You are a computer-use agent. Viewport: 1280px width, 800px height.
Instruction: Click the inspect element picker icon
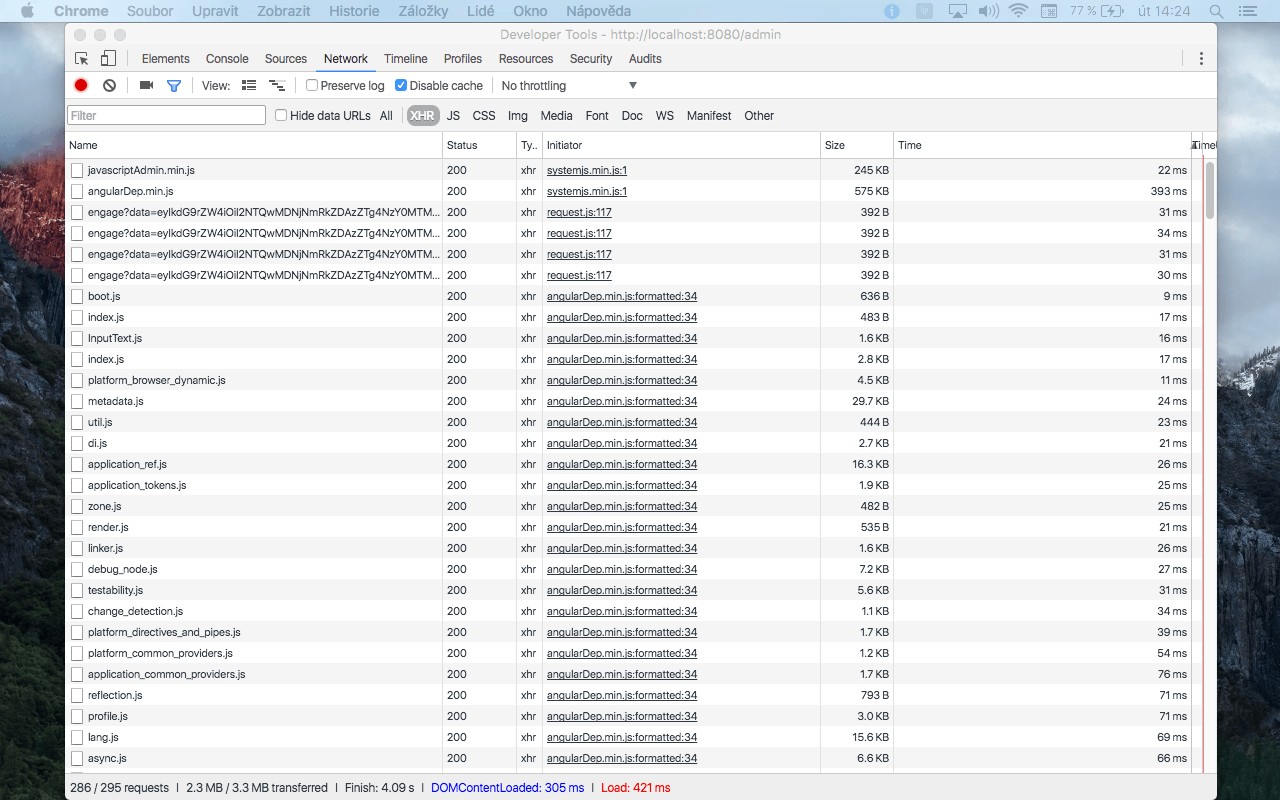[x=82, y=59]
